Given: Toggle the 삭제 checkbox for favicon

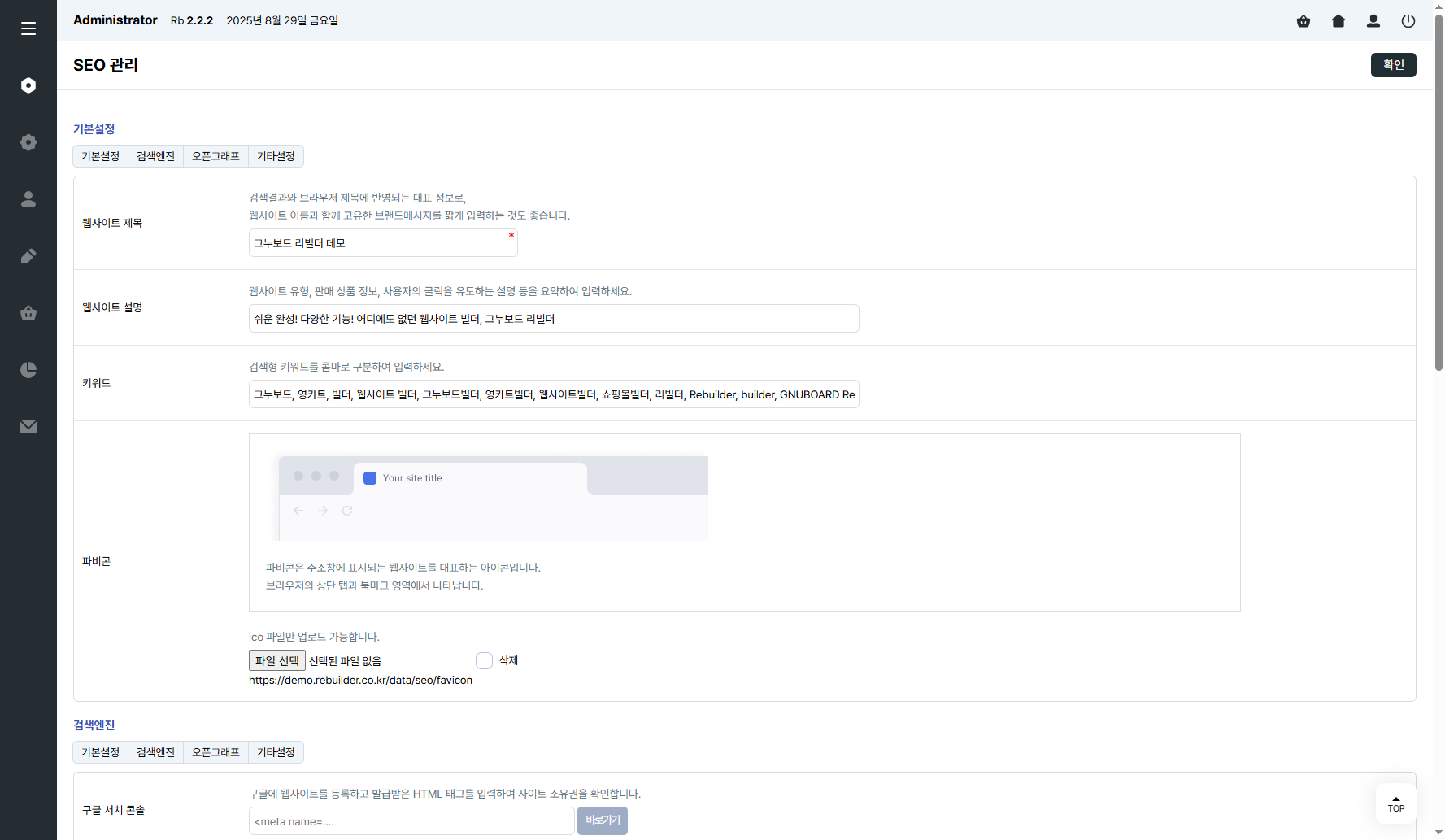Looking at the screenshot, I should pyautogui.click(x=485, y=660).
